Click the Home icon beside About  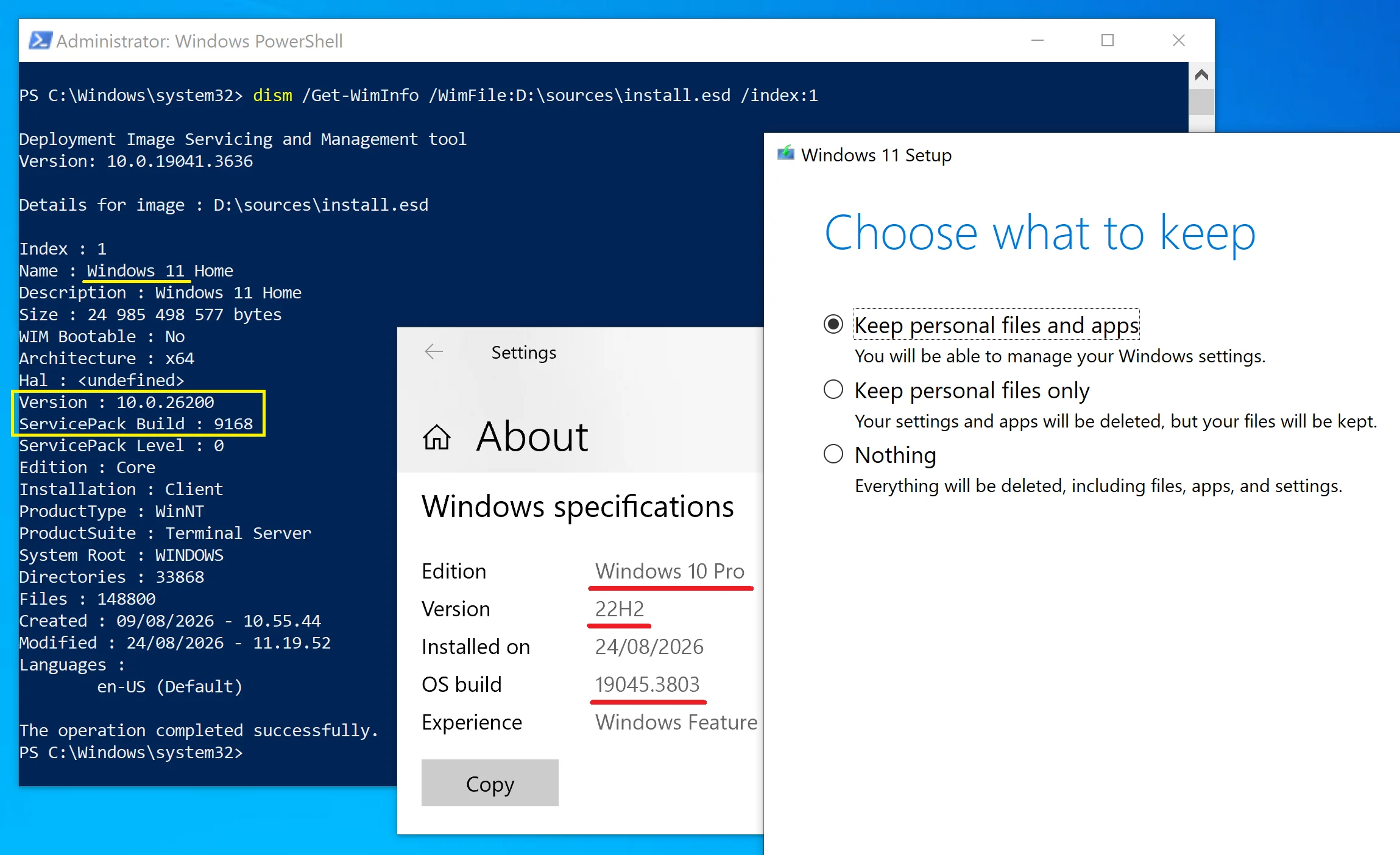click(x=437, y=437)
